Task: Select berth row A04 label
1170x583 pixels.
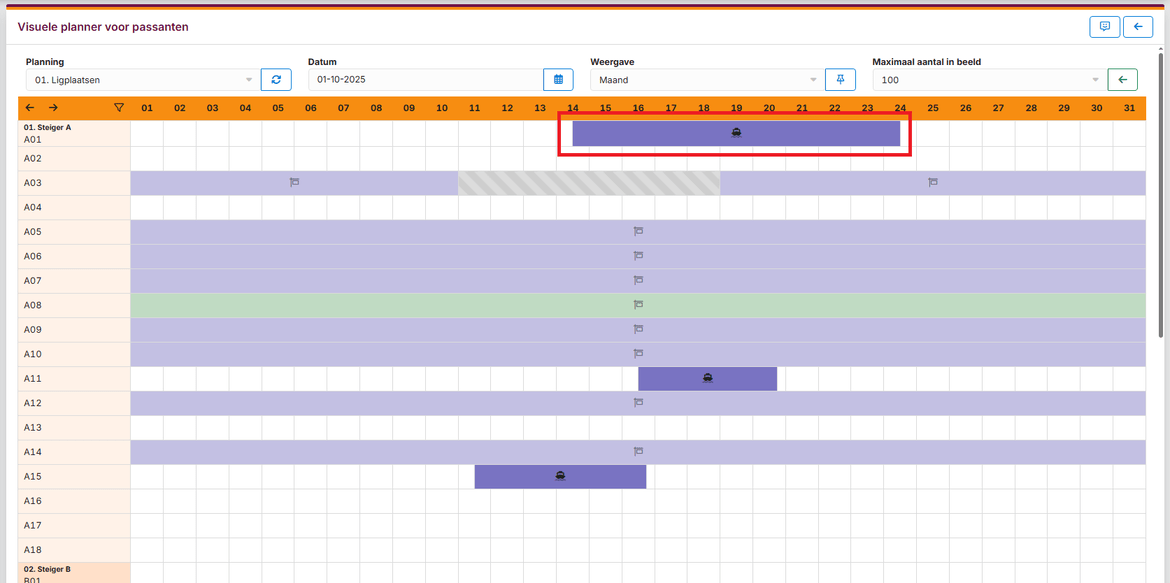Action: click(34, 208)
